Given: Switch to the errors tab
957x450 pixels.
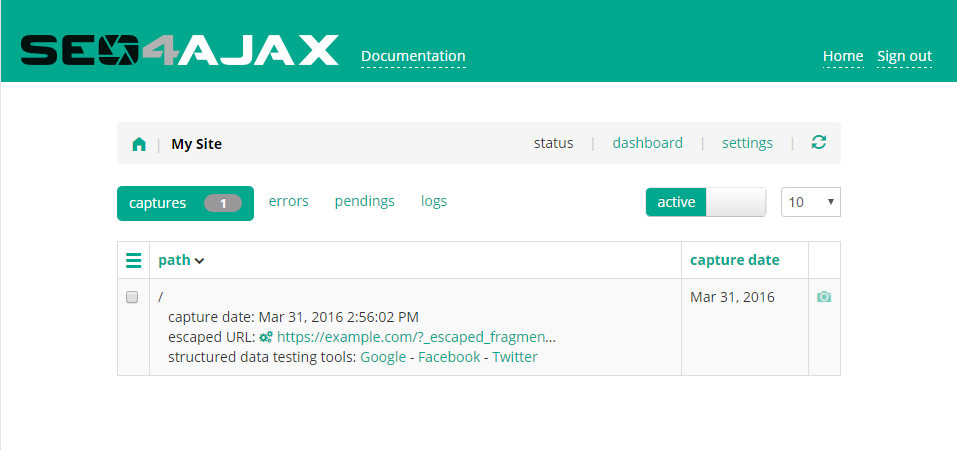Looking at the screenshot, I should tap(289, 201).
